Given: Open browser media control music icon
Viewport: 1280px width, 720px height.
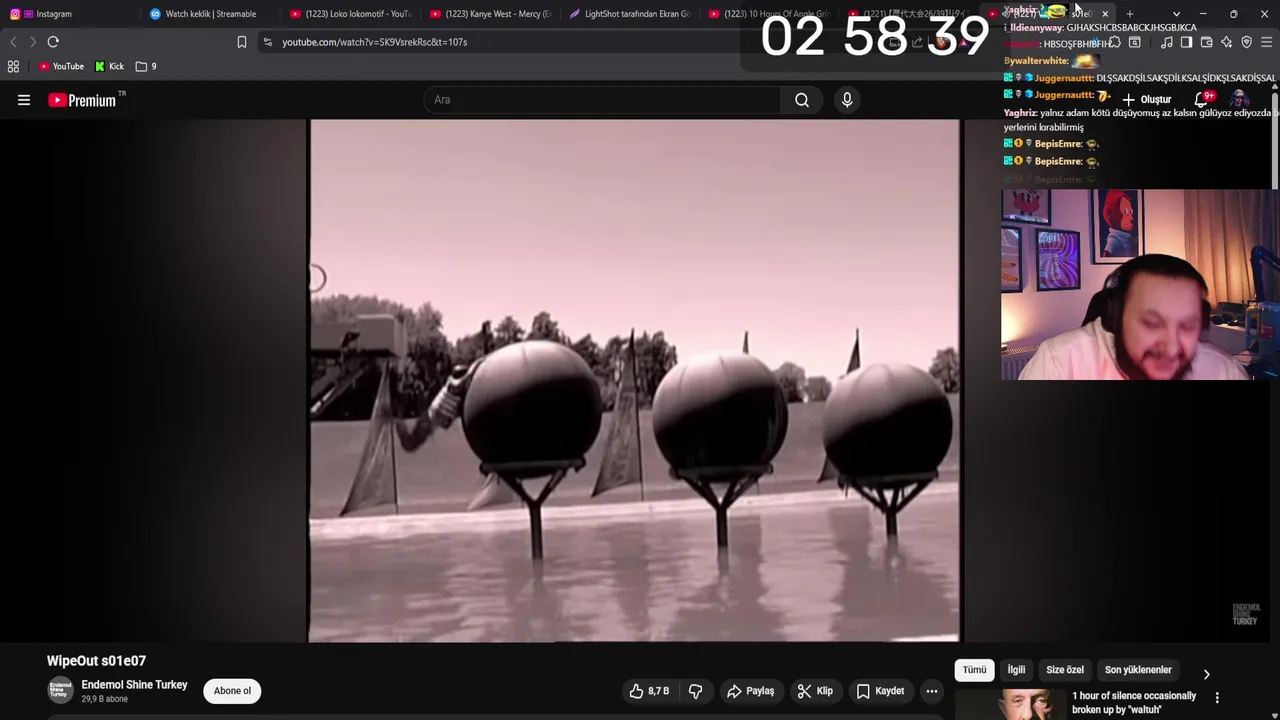Looking at the screenshot, I should pos(1166,42).
